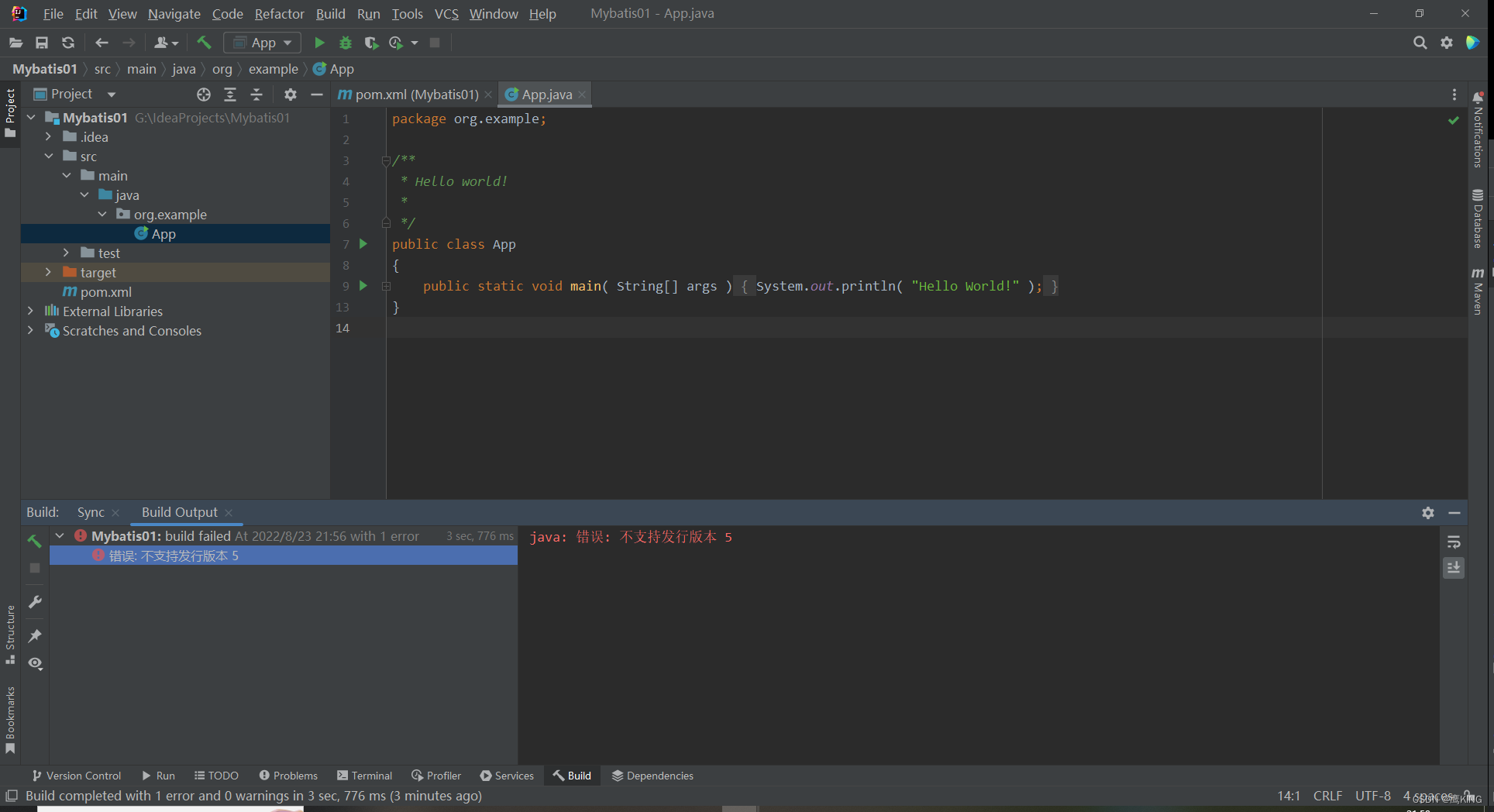Start Debug mode with the bug icon

[346, 43]
